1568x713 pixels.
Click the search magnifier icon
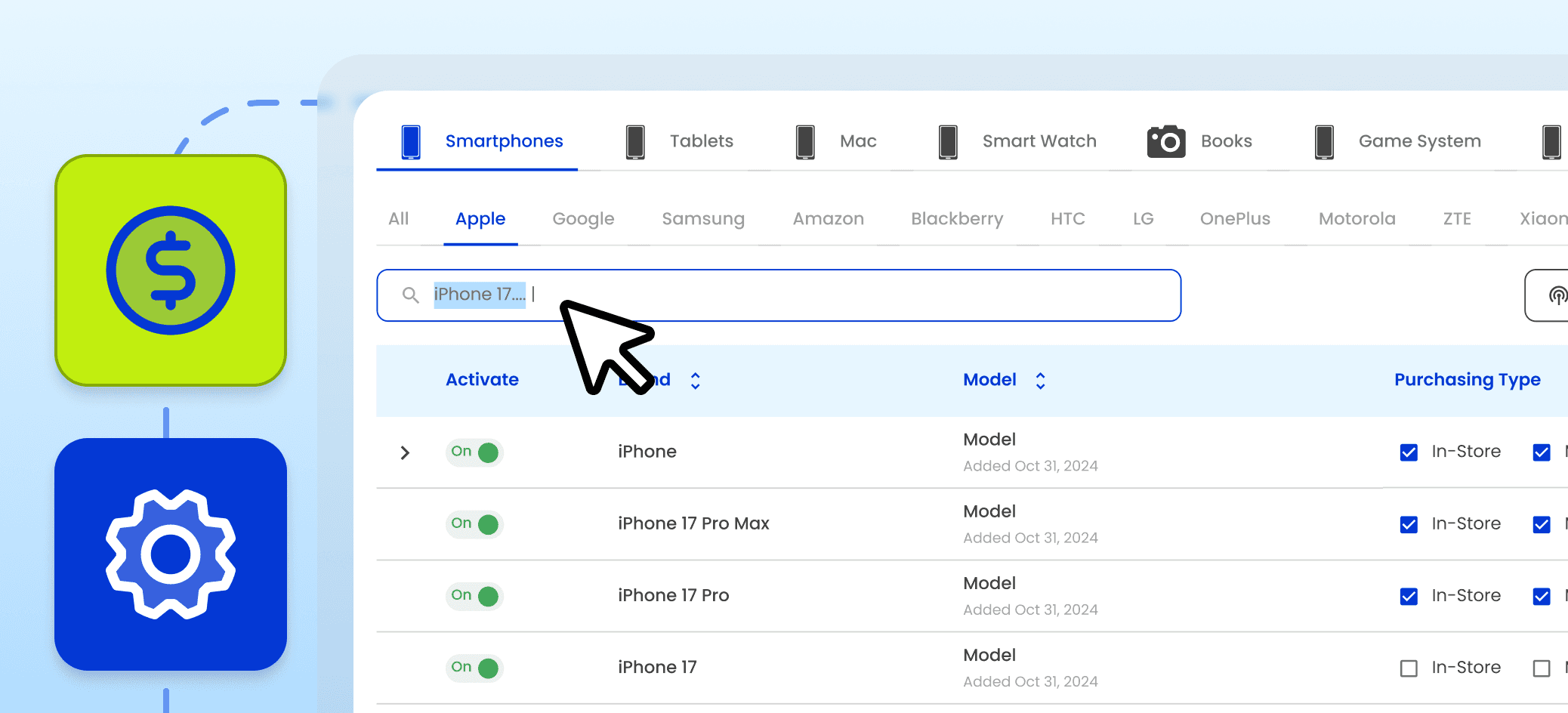[x=410, y=295]
